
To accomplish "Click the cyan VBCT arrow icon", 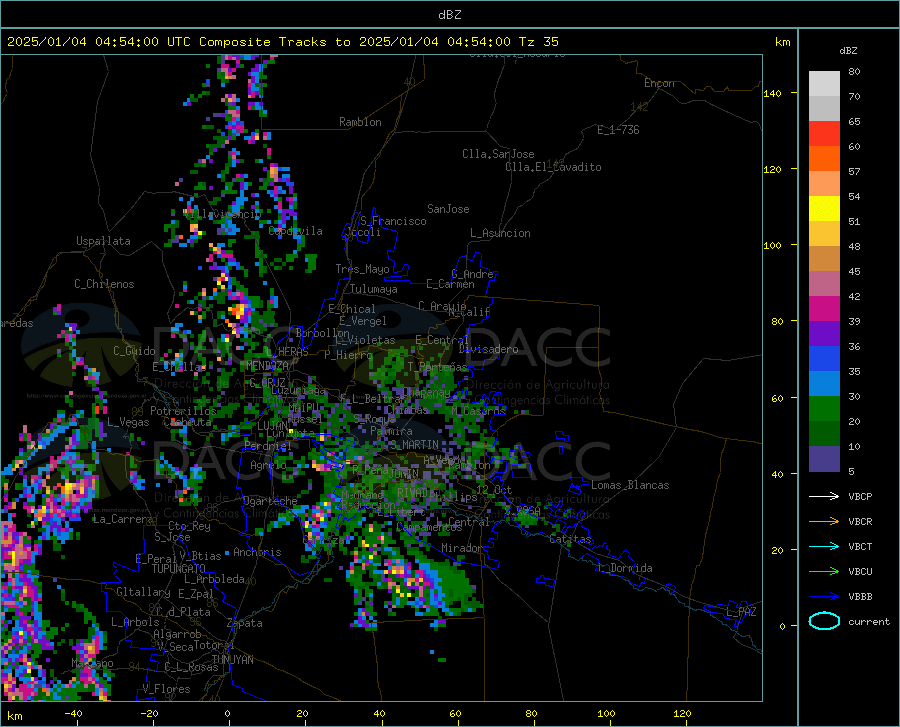I will 824,546.
